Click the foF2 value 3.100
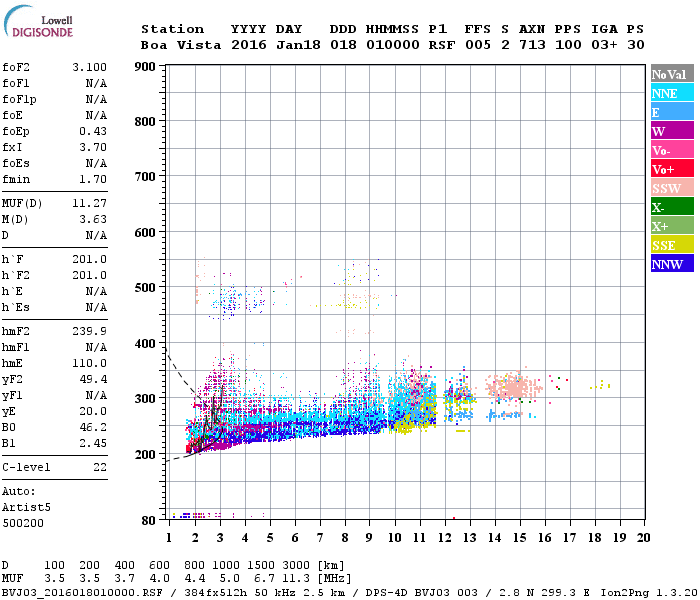The height and width of the screenshot is (600, 700). (89, 67)
